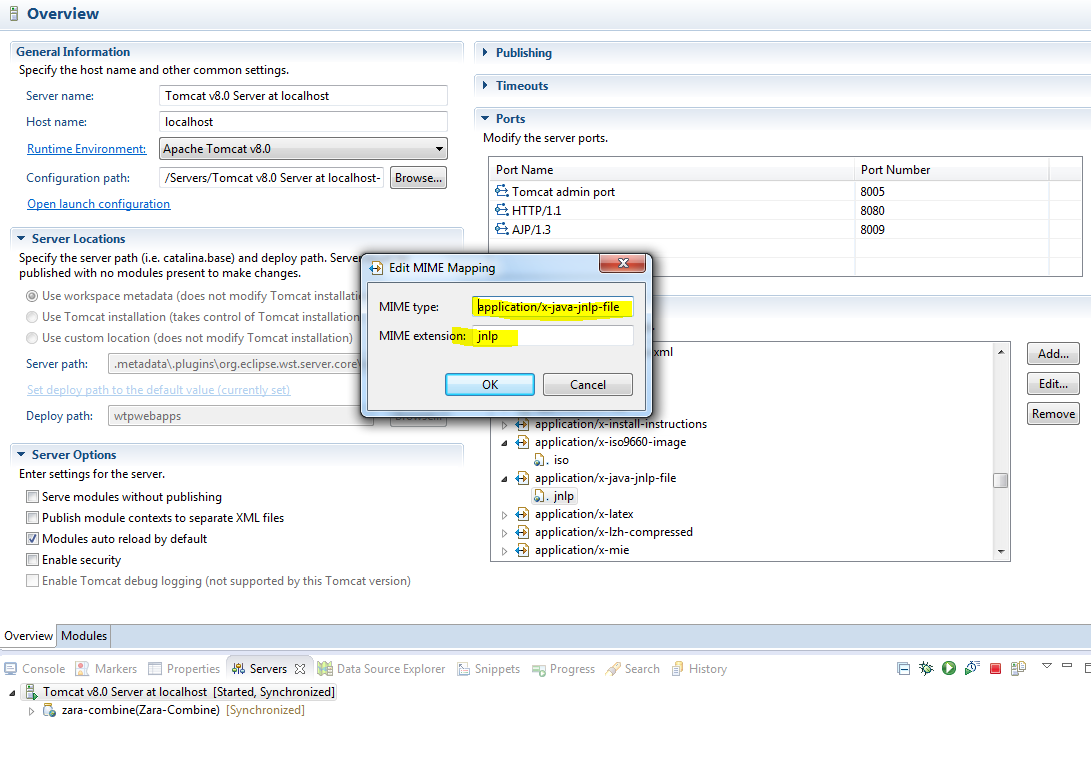The image size is (1091, 773).
Task: Publish to the server icon
Action: (1018, 669)
